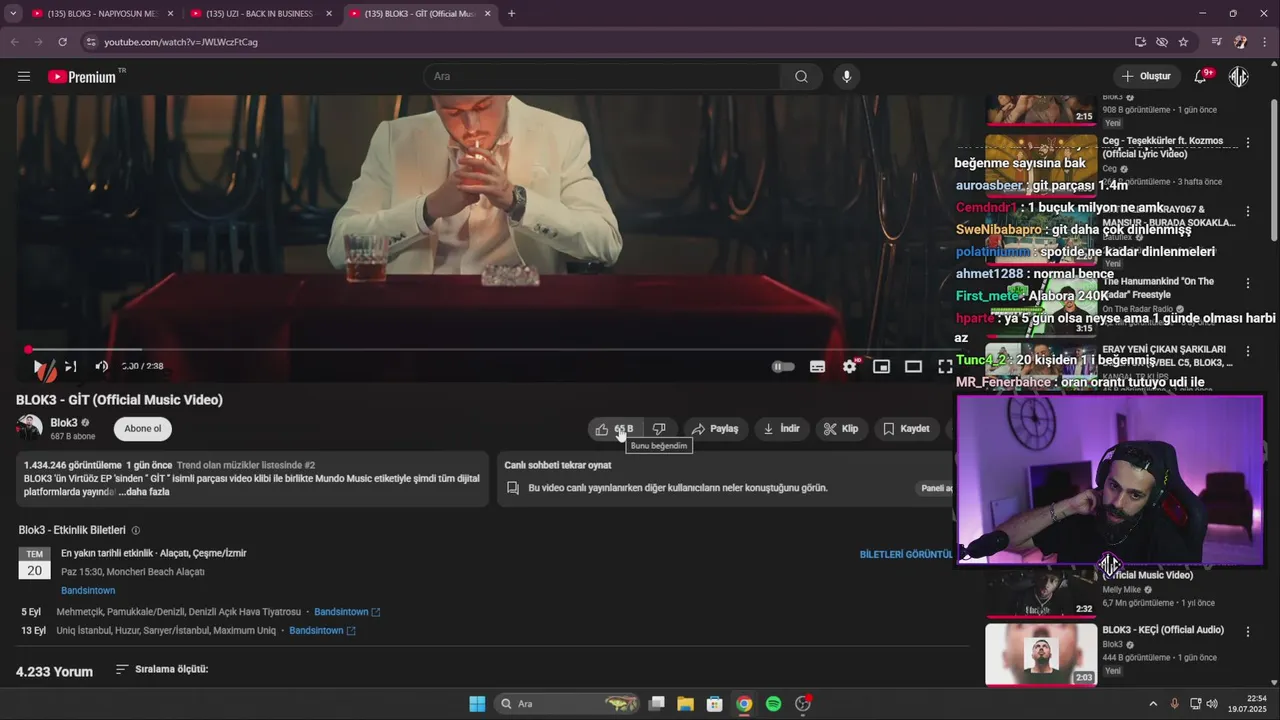
Task: Open Blok3 channel avatar
Action: coord(29,428)
